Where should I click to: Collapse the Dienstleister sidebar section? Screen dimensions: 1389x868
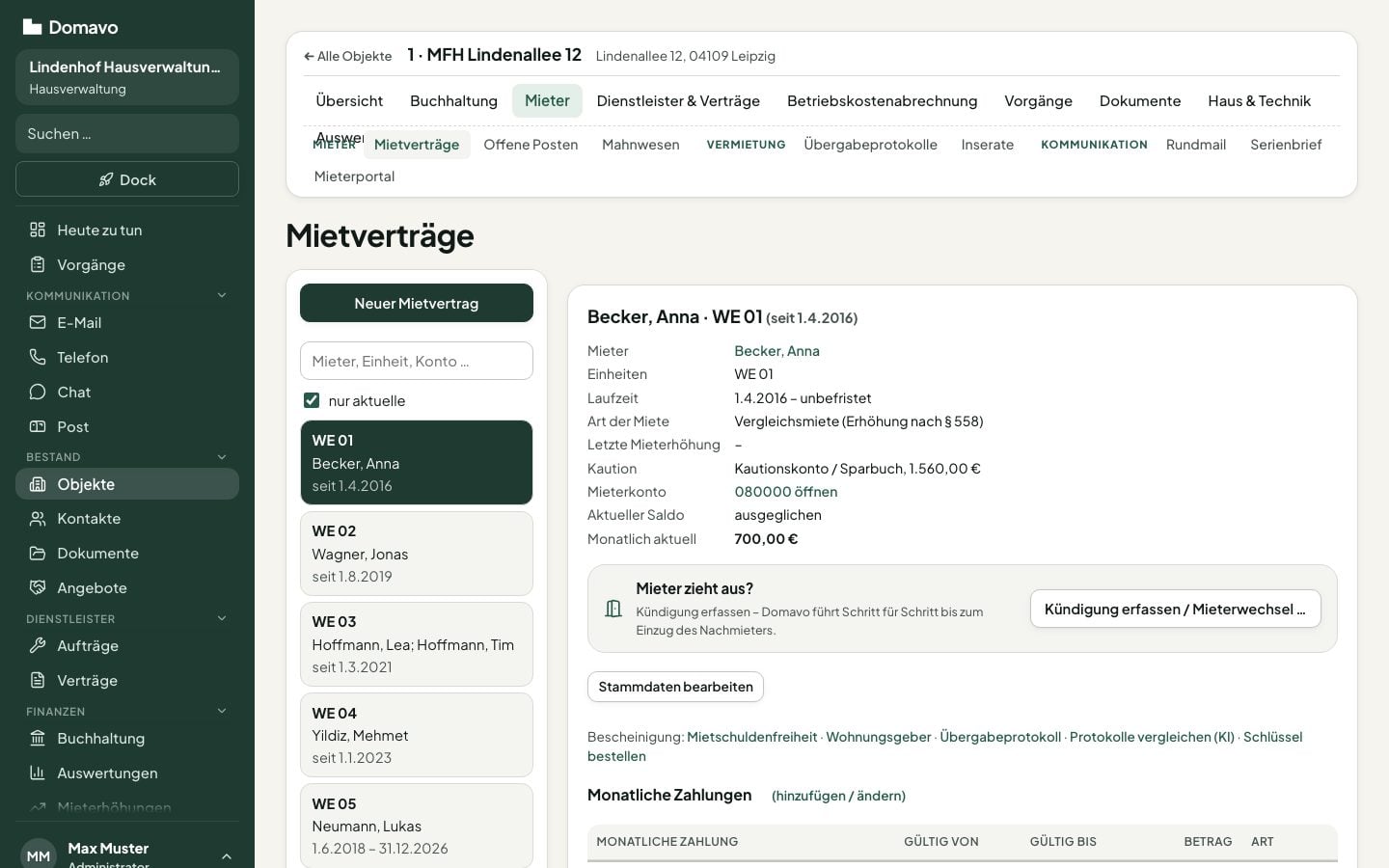(222, 618)
